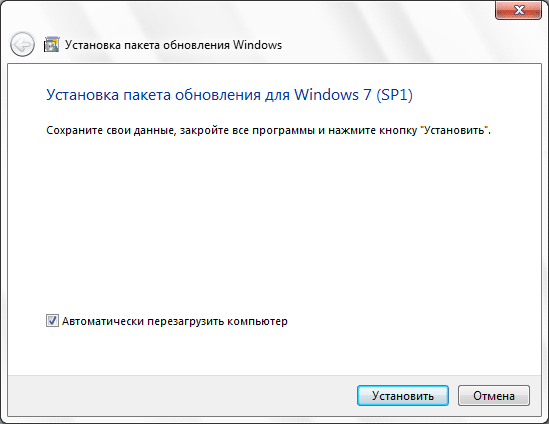The image size is (549, 424).
Task: Click the back arrow button
Action: (x=22, y=44)
